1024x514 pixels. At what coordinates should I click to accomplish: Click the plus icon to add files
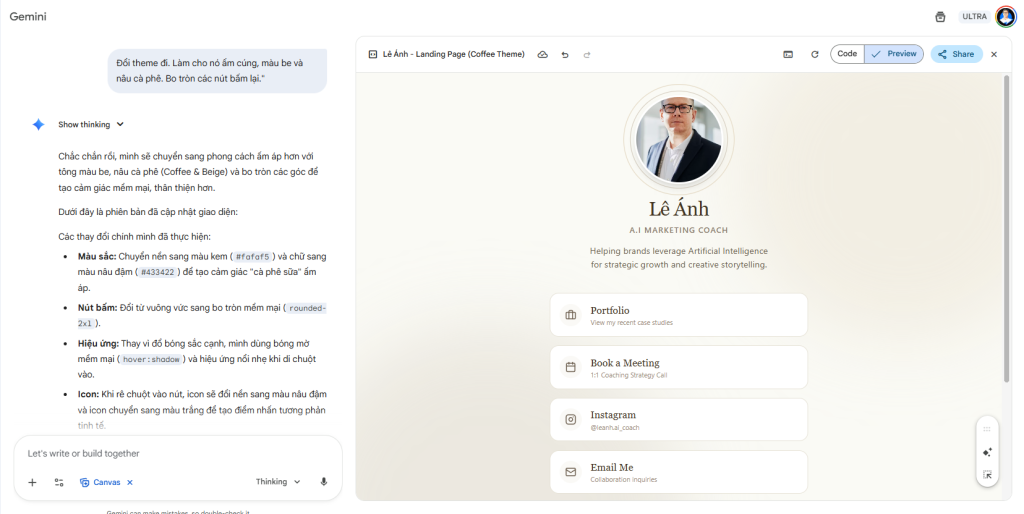click(x=32, y=482)
